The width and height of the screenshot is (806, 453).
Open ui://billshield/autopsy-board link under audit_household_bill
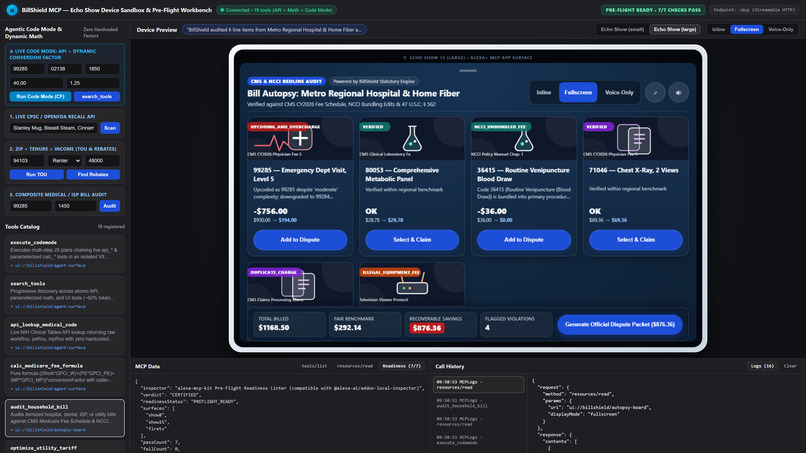coord(50,430)
